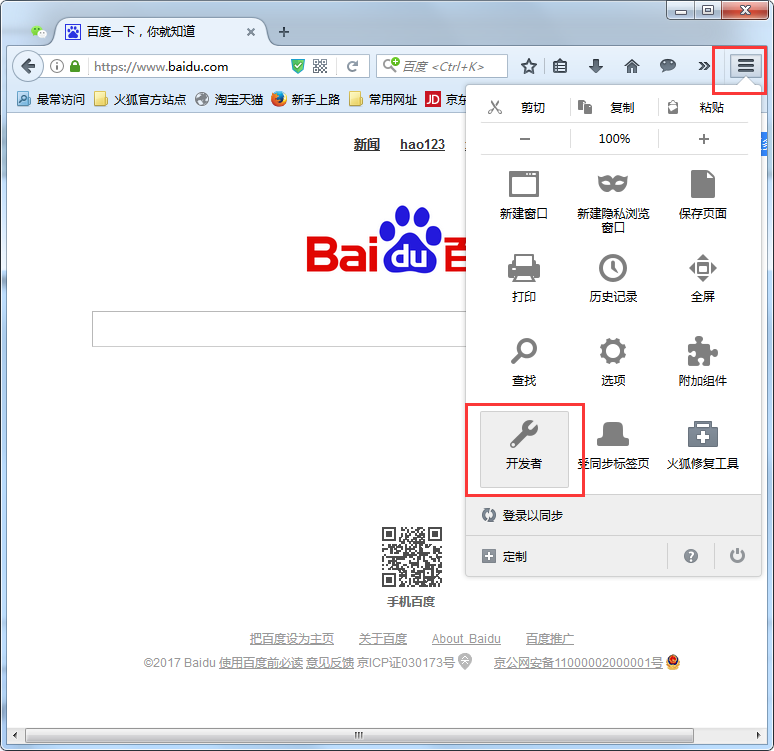Image resolution: width=774 pixels, height=751 pixels.
Task: Click 关于百度 link
Action: point(383,638)
